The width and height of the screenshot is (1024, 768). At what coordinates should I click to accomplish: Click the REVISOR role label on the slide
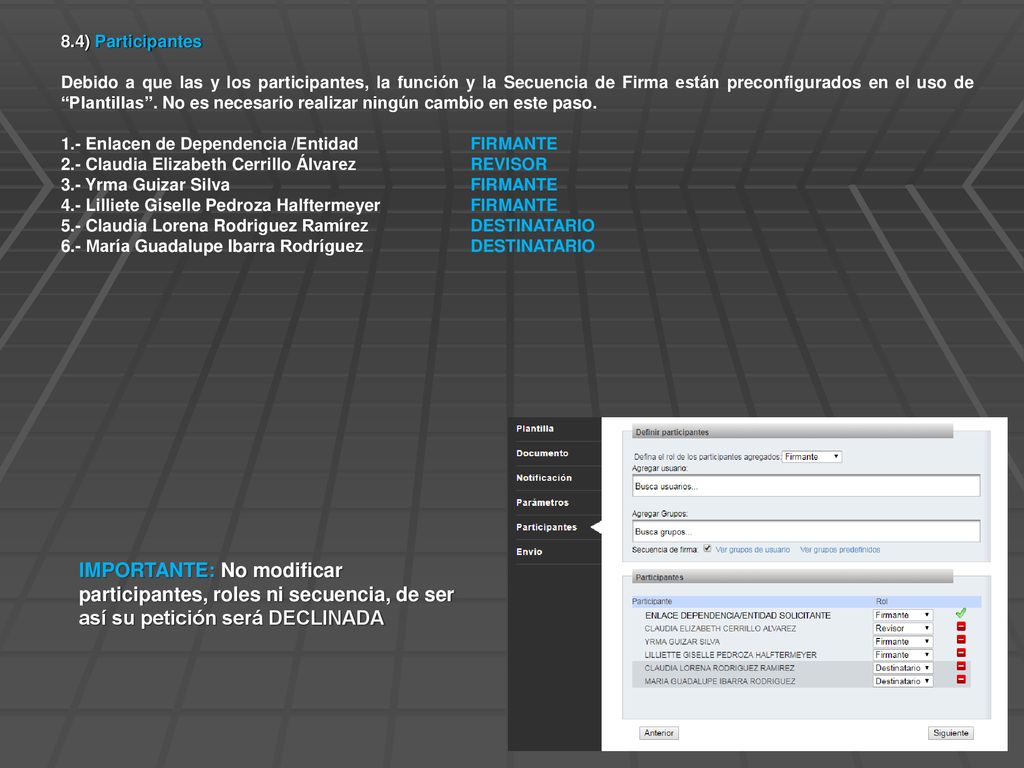coord(509,164)
